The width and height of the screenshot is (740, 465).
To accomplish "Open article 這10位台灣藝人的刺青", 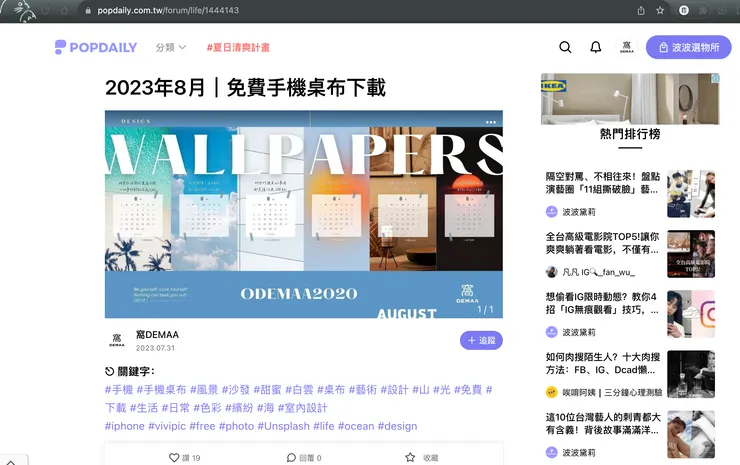I will (603, 423).
